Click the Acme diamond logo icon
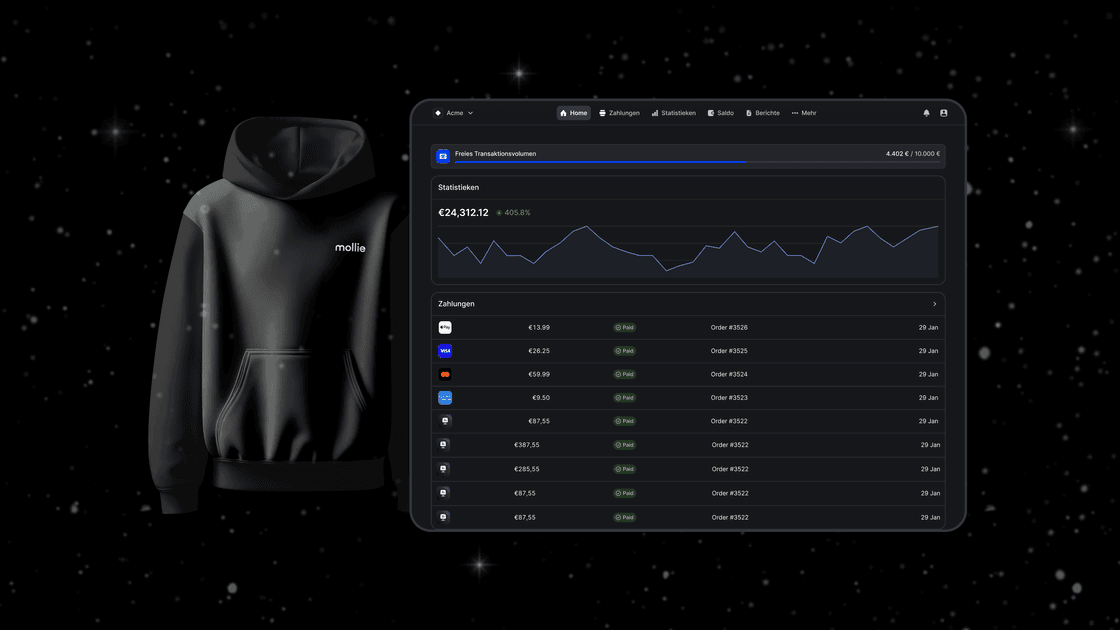 (438, 113)
